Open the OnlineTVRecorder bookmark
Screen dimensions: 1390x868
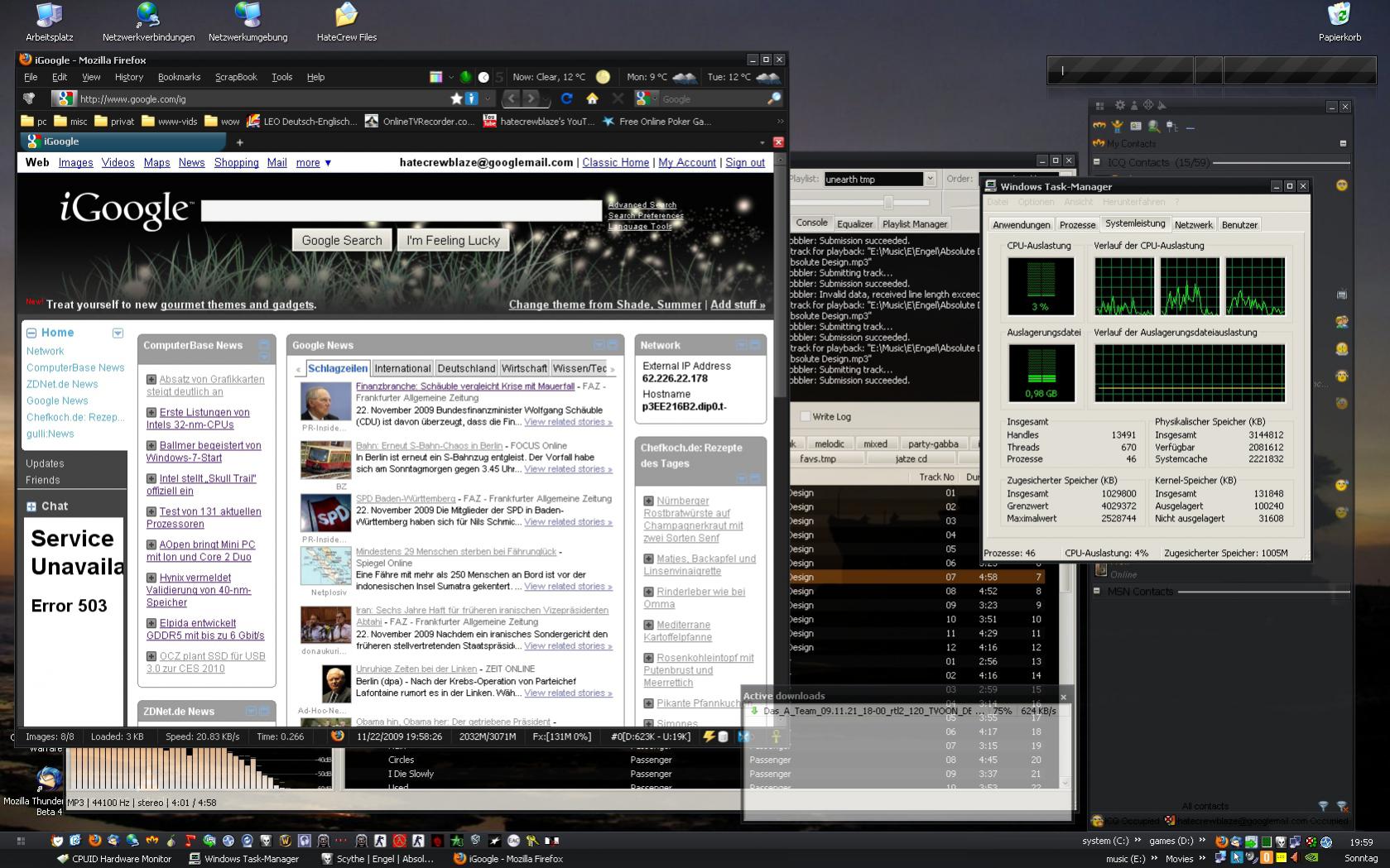pos(420,121)
